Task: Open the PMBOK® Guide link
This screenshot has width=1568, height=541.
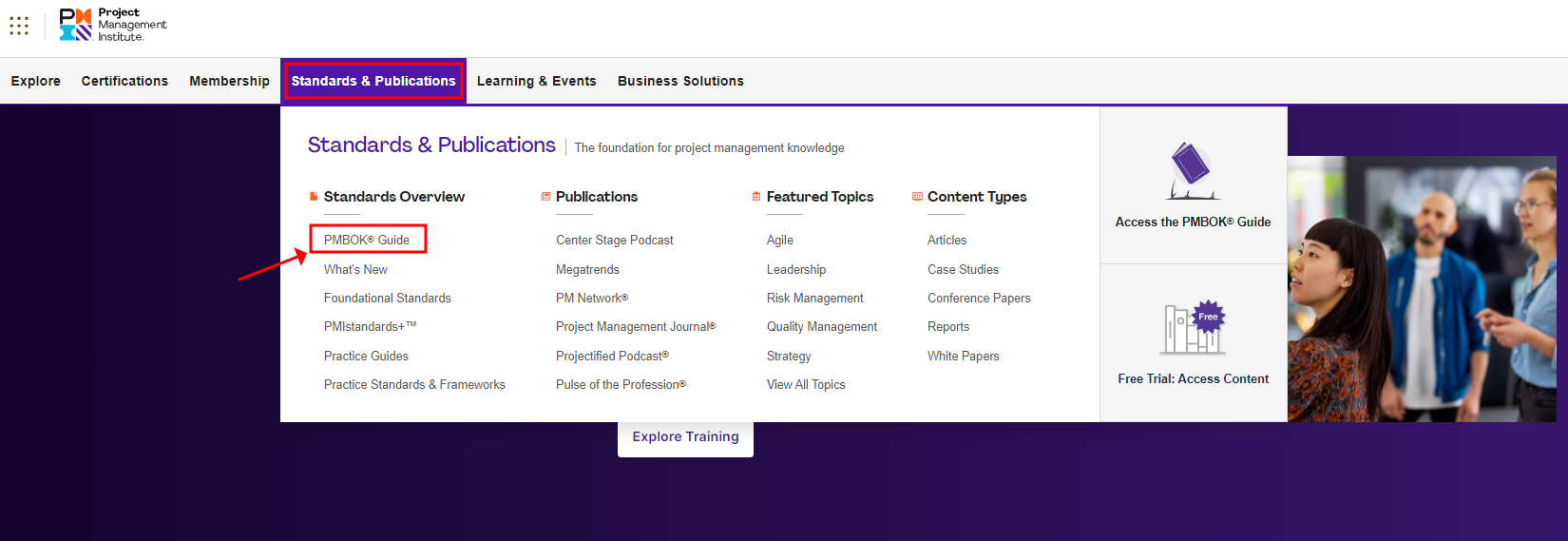Action: pos(367,240)
